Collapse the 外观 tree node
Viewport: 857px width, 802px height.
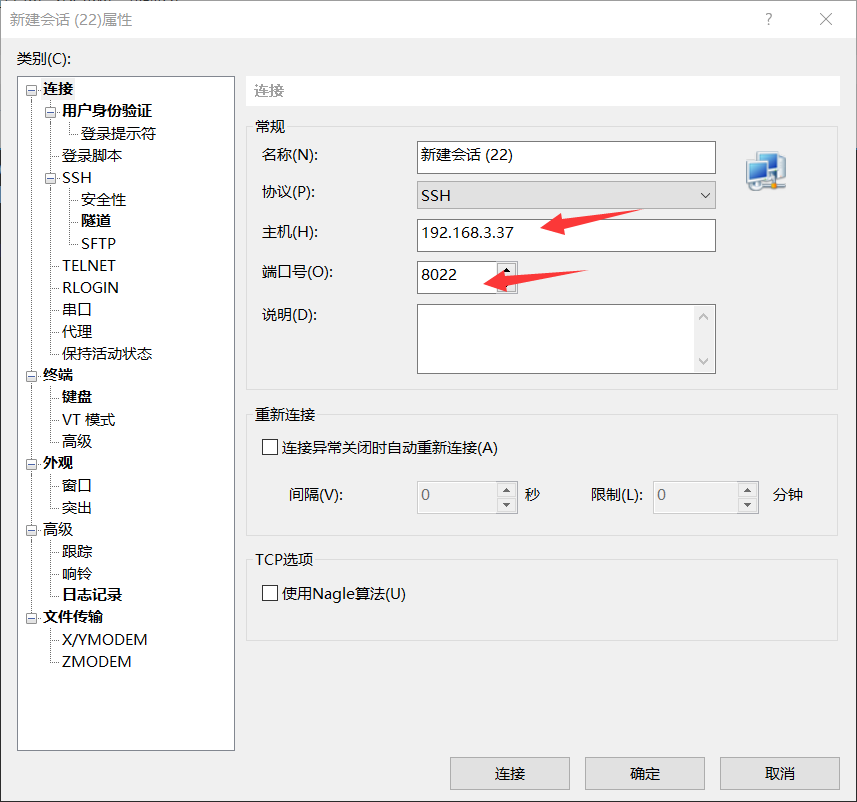(32, 464)
